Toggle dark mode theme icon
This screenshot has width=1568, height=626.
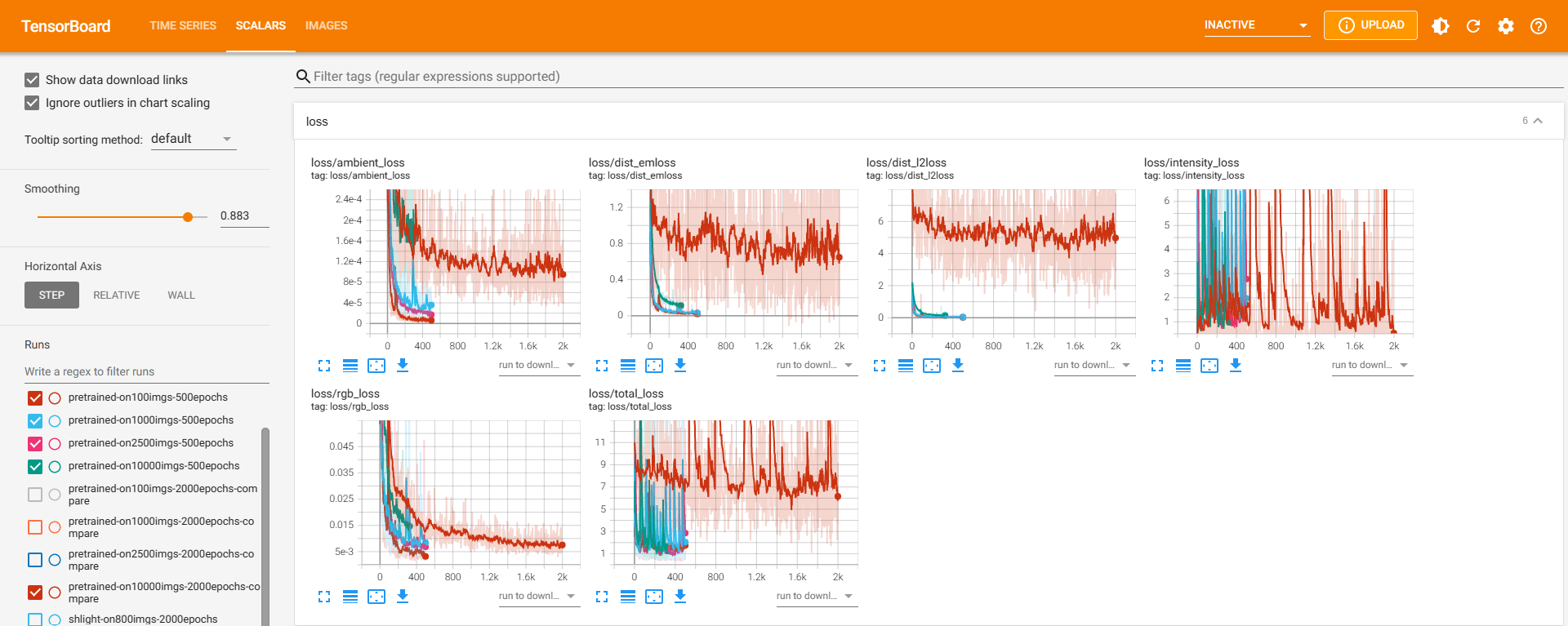click(x=1441, y=26)
